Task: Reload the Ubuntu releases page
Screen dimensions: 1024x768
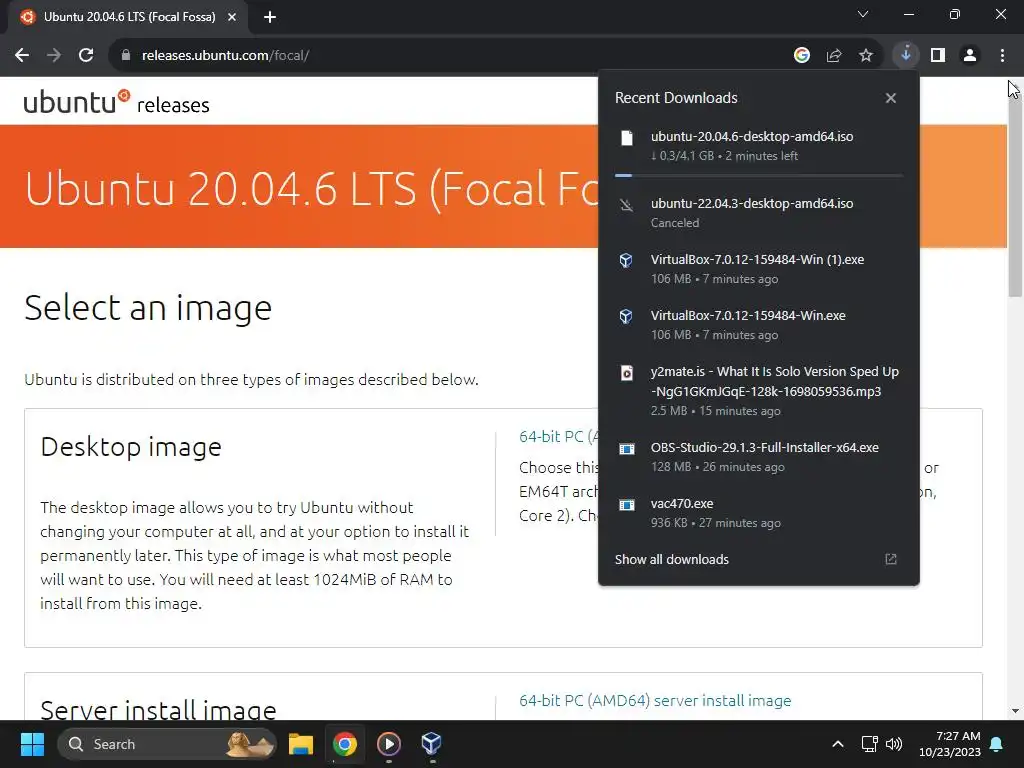Action: click(x=86, y=56)
